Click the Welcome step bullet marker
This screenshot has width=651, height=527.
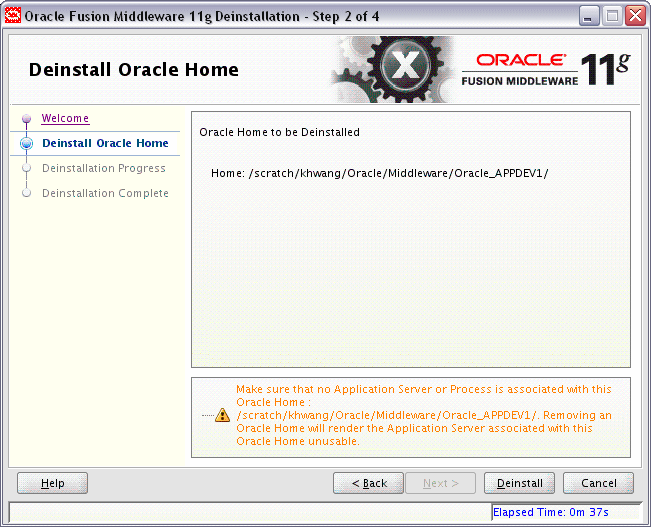[27, 119]
